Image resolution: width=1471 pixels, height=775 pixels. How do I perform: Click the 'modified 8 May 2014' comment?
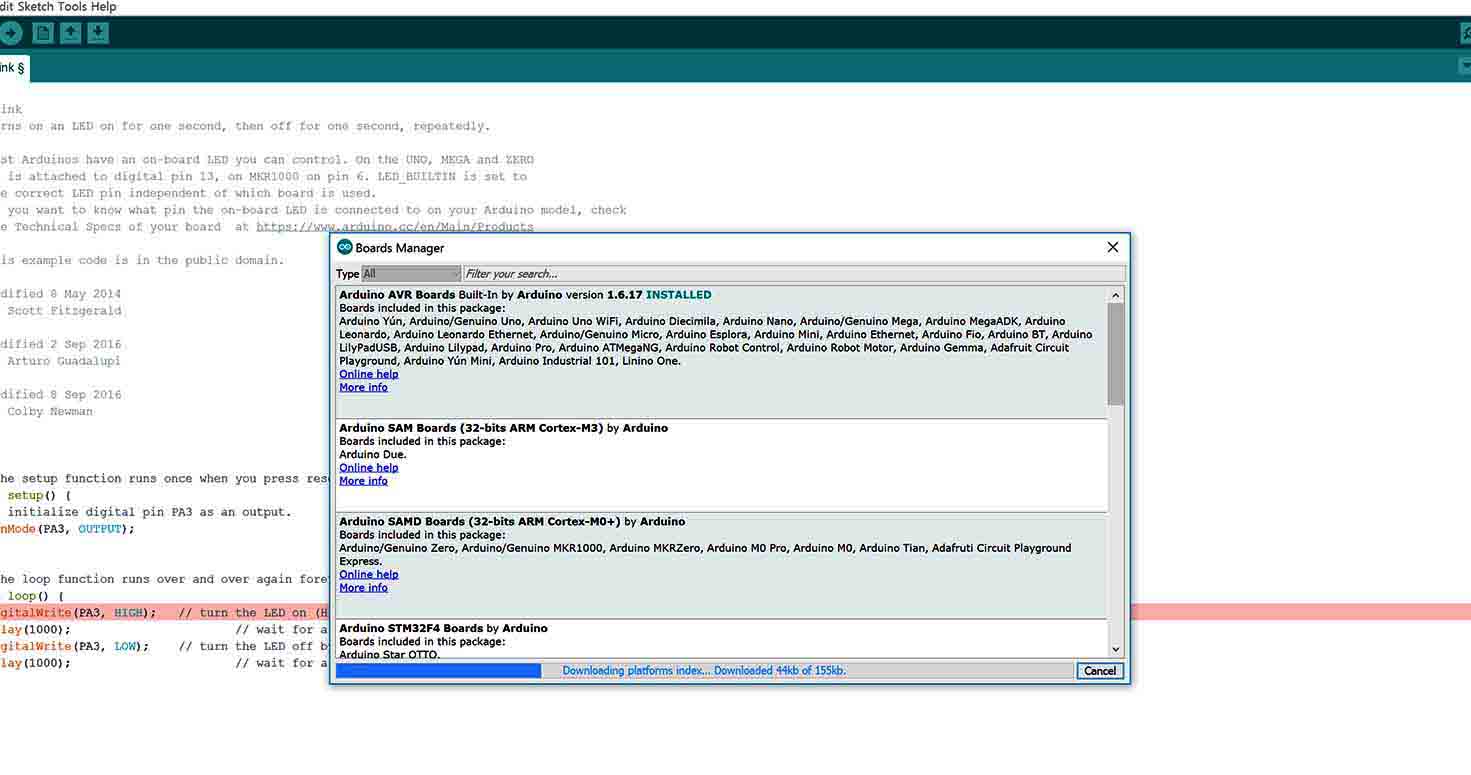click(60, 294)
